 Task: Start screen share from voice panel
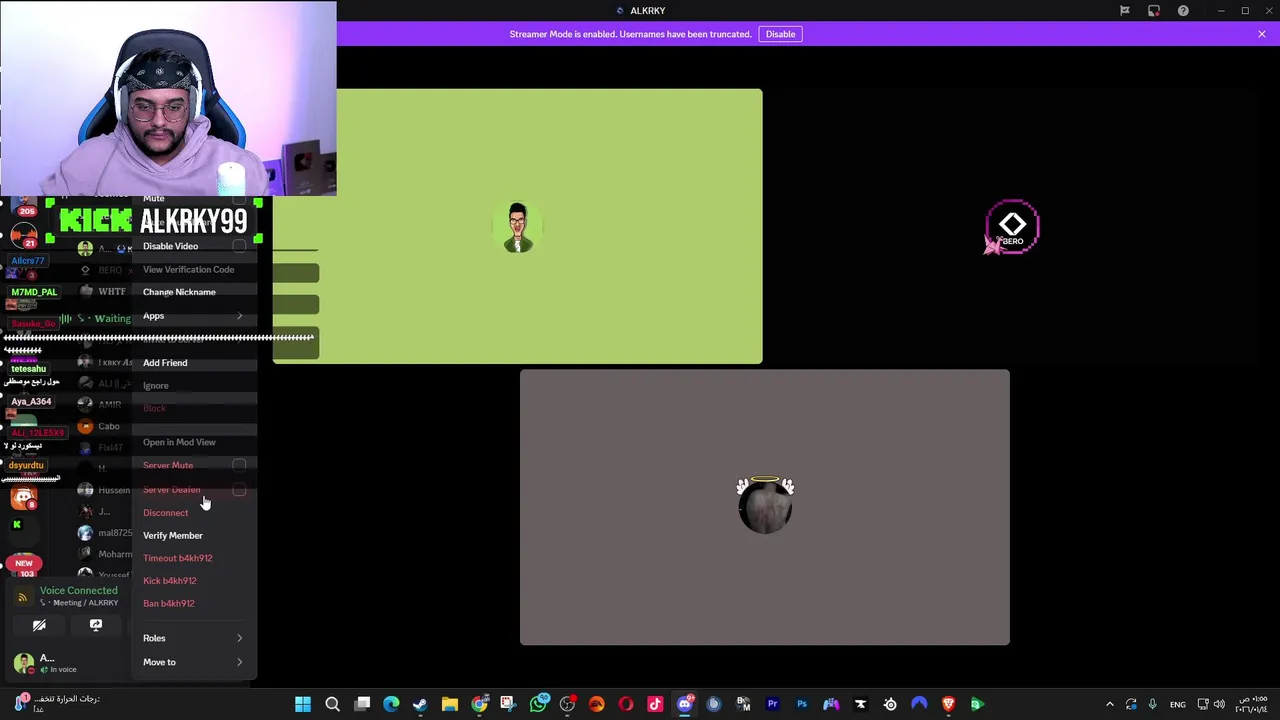(96, 625)
